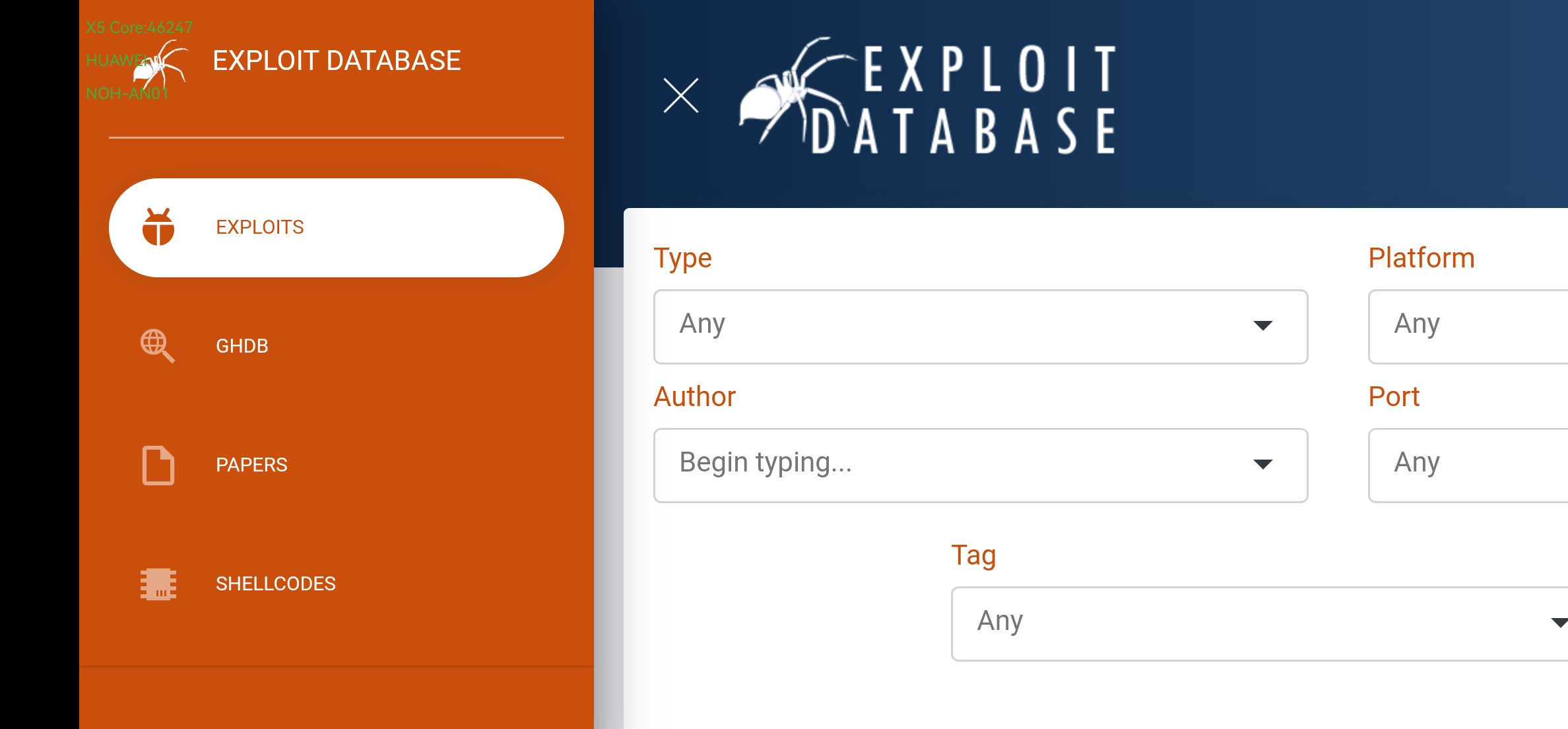Click the Port filter label
The width and height of the screenshot is (1568, 729).
point(1394,396)
